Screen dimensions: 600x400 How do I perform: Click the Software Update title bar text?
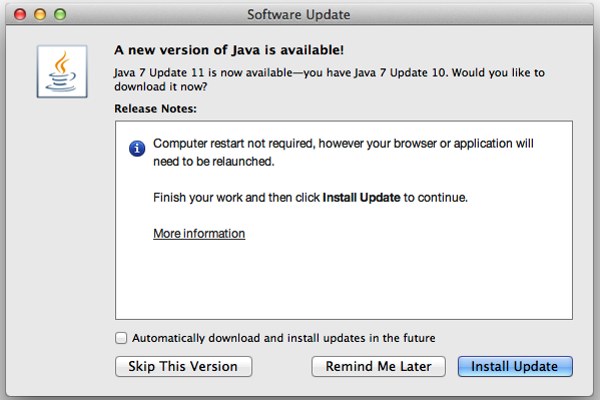click(298, 15)
